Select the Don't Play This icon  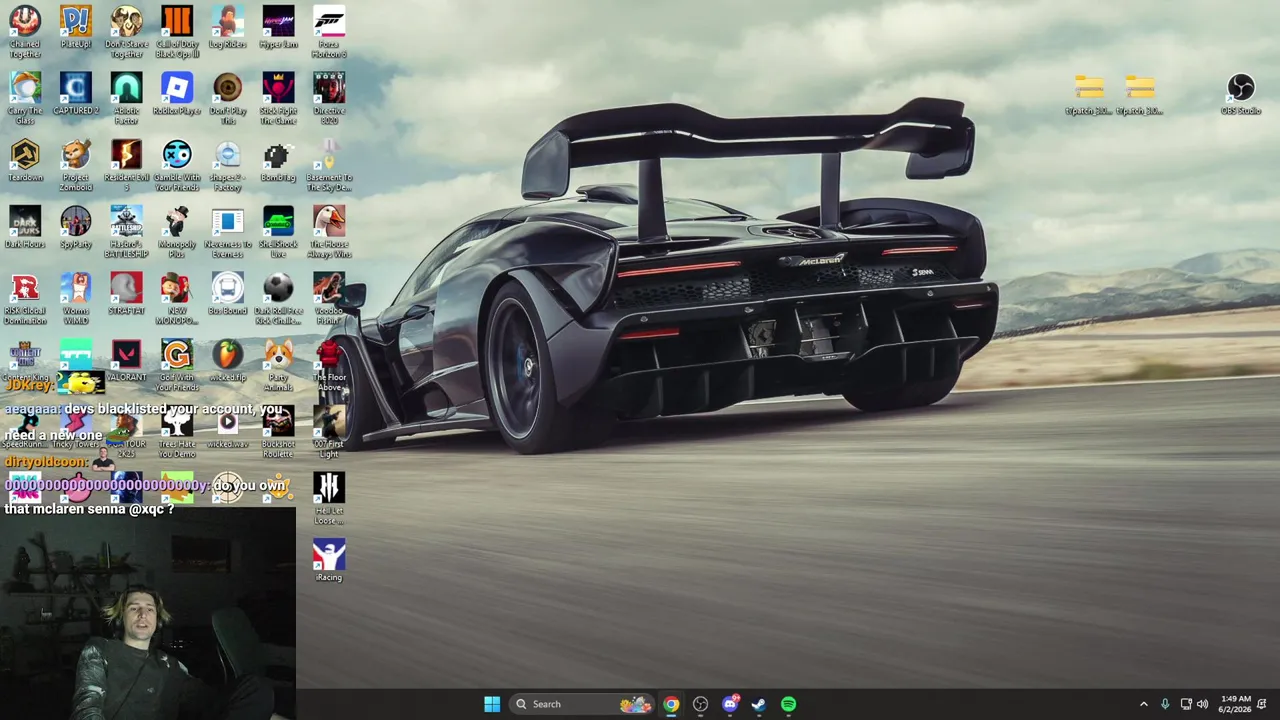(228, 98)
